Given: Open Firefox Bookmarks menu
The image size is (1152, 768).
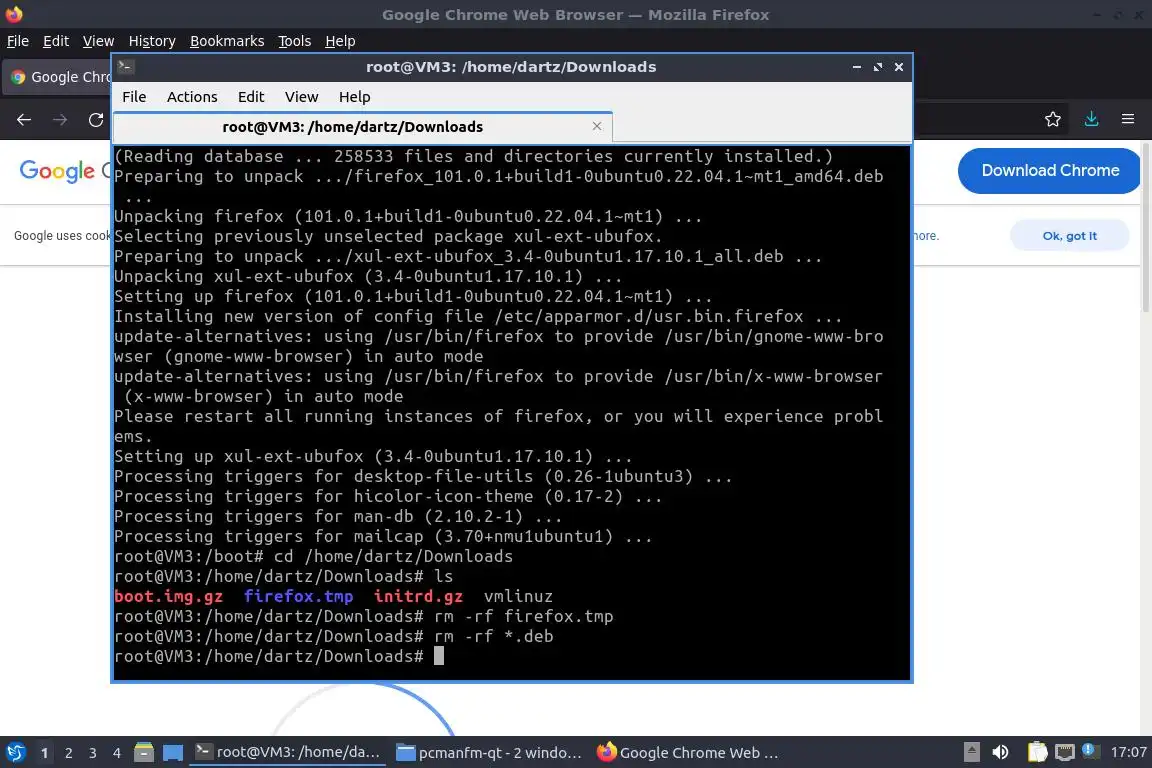Looking at the screenshot, I should point(227,41).
